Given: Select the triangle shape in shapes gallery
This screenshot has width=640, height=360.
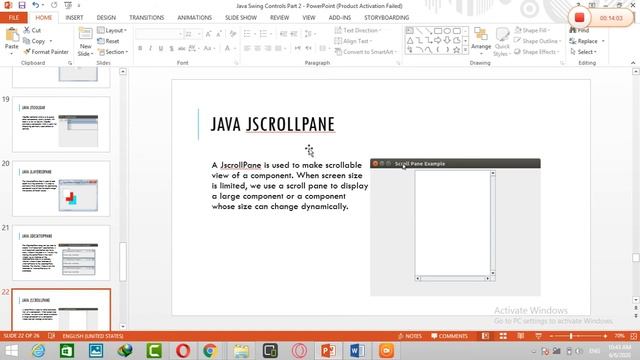Looking at the screenshot, I should pyautogui.click(x=410, y=40).
